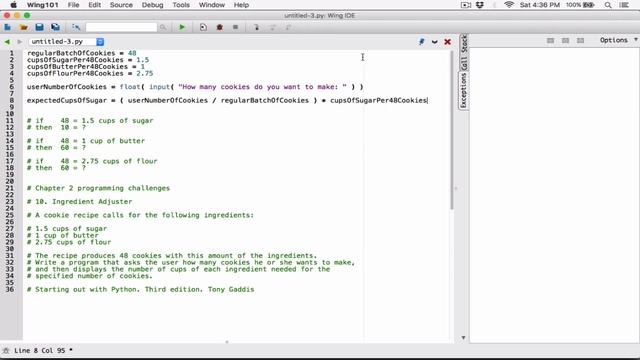Click the comment '# if 48 = 2.75 cups of flour'
Viewport: 640px width, 360px height.
coord(92,161)
